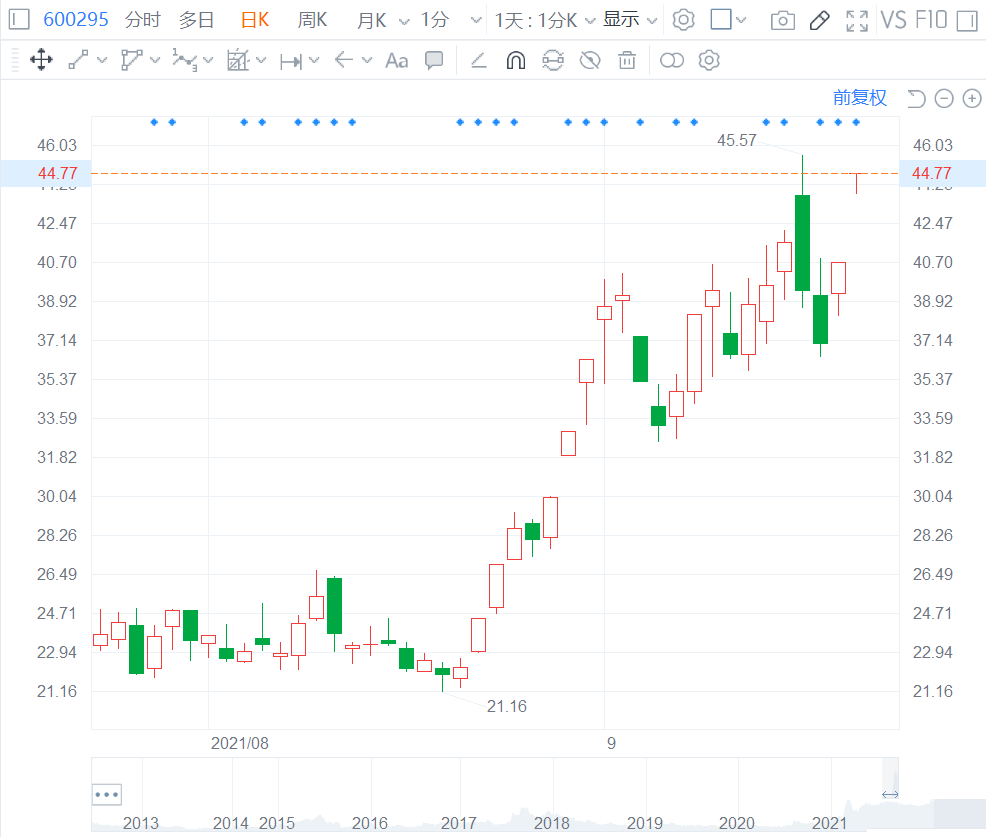Image resolution: width=986 pixels, height=837 pixels.
Task: Select the polygon shape drawing tool
Action: point(131,60)
